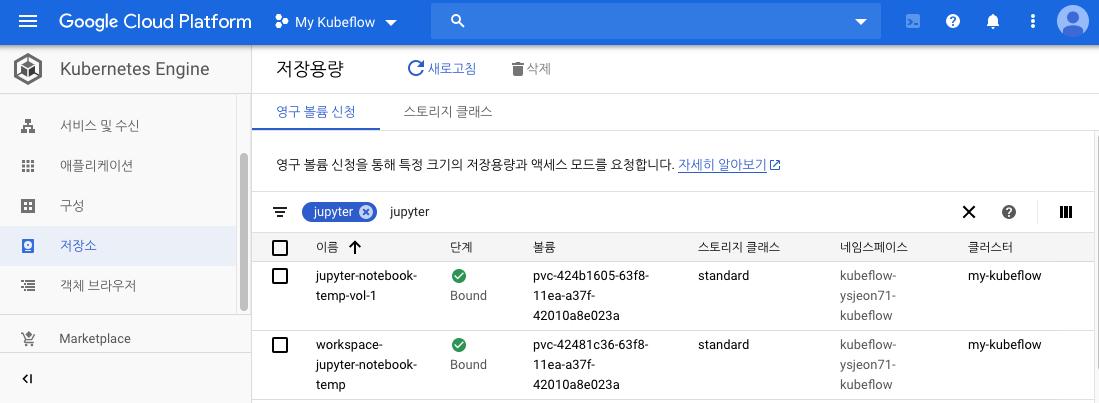Activate Cloud Shell terminal icon

click(912, 22)
